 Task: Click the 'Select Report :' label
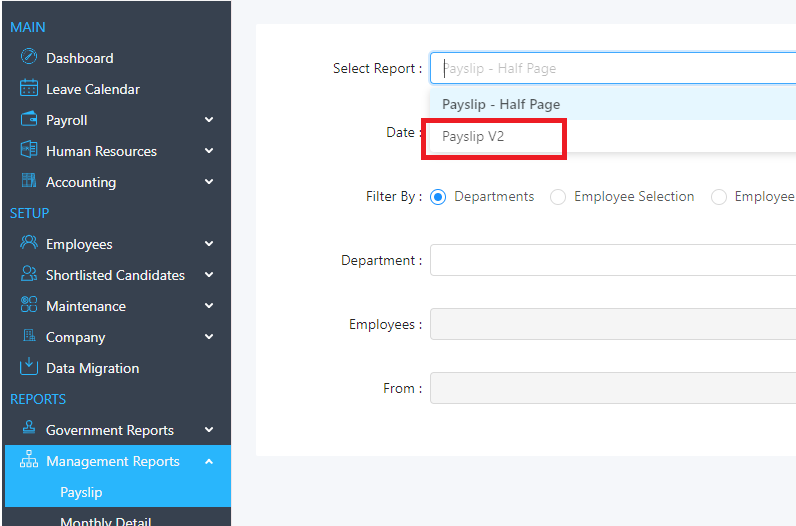point(377,68)
